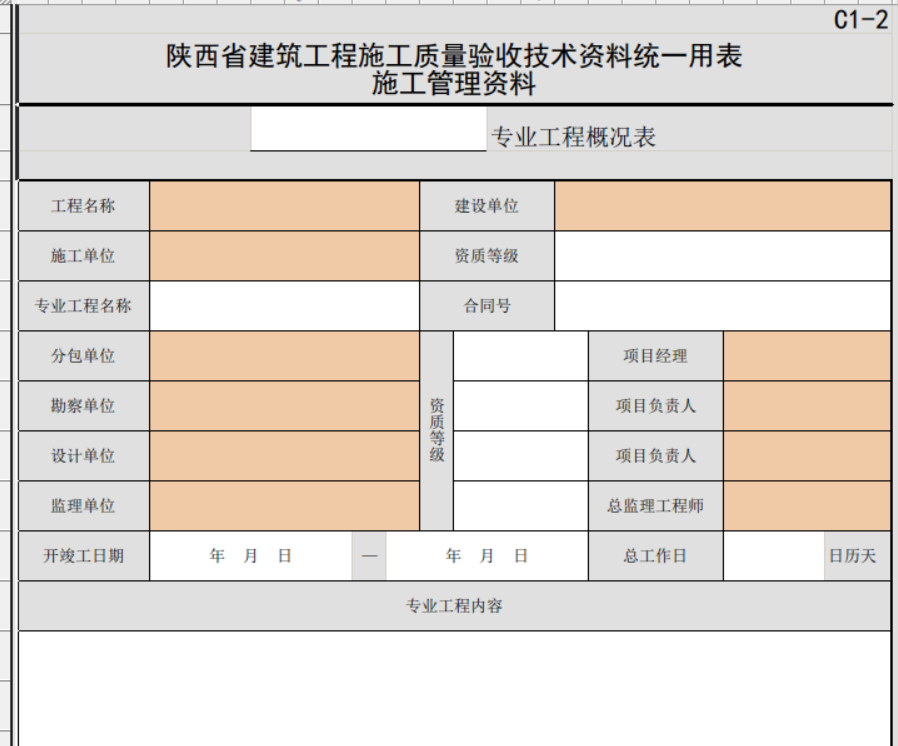
Task: Click the input cell beside 监理单位
Action: click(x=284, y=506)
